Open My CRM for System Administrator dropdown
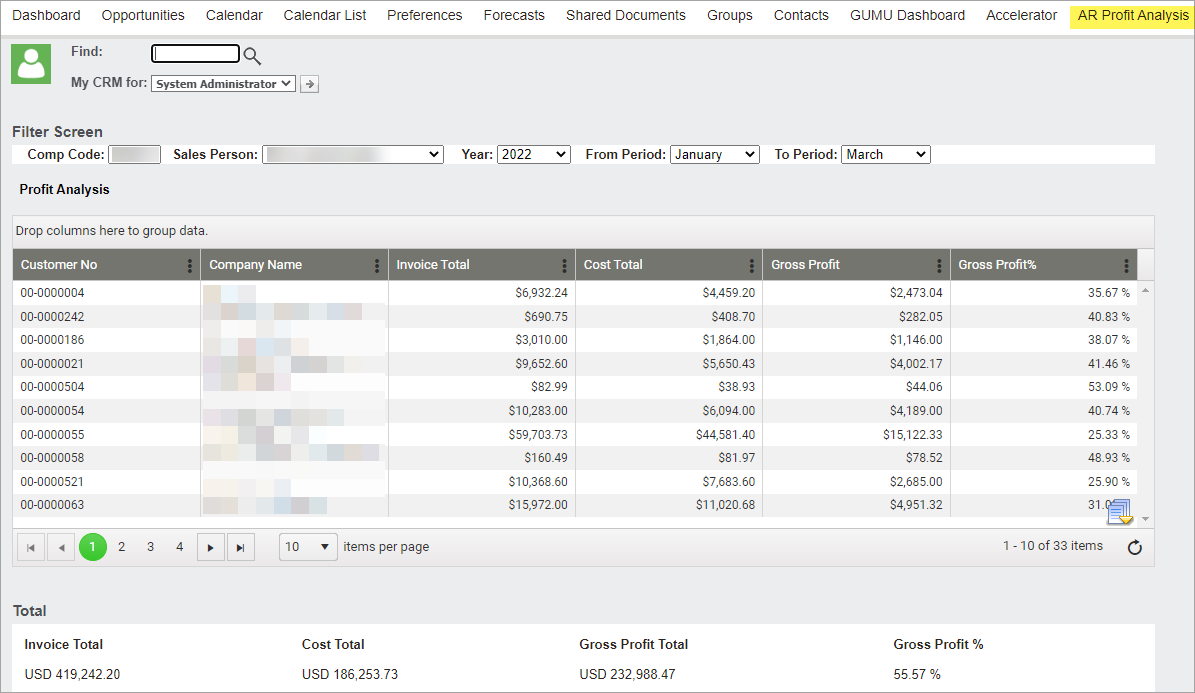Screen dimensions: 1195x693 tap(223, 84)
